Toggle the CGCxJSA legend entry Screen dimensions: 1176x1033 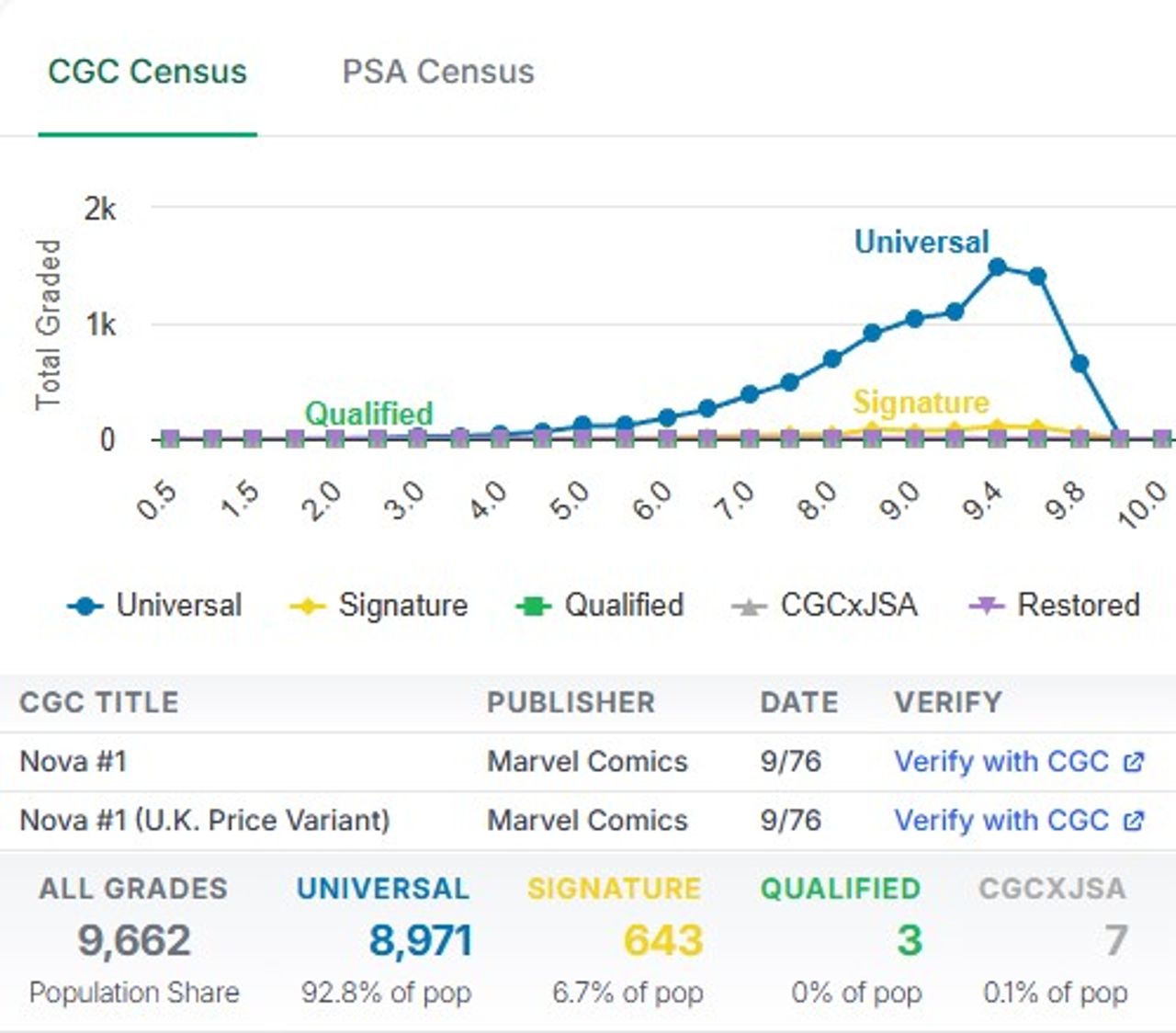(x=848, y=605)
